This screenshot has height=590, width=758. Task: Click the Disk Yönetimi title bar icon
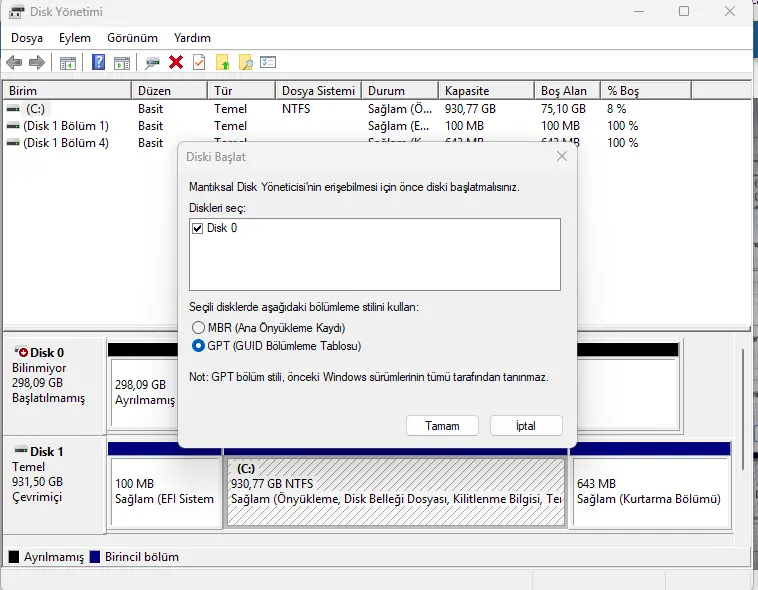(x=16, y=12)
